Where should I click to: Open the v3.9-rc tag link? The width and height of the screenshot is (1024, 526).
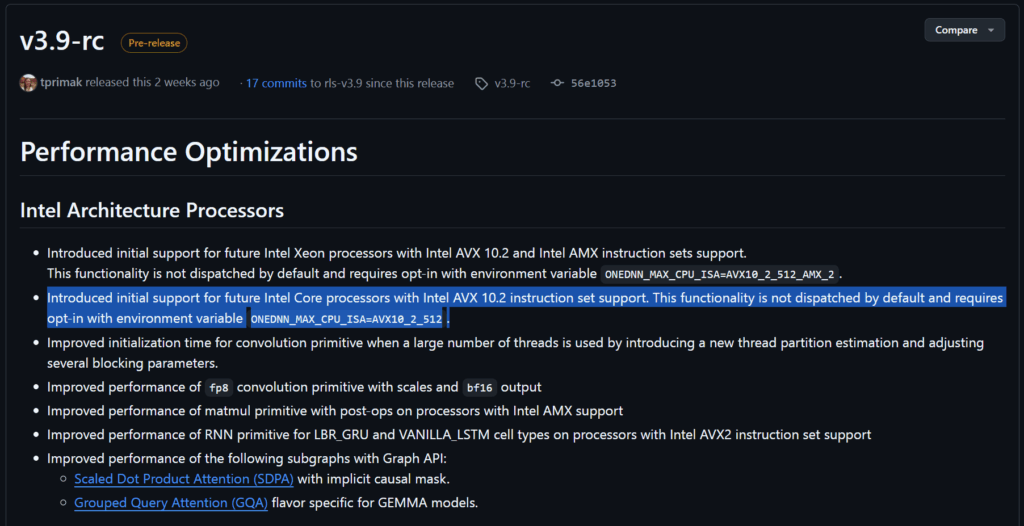tap(512, 83)
